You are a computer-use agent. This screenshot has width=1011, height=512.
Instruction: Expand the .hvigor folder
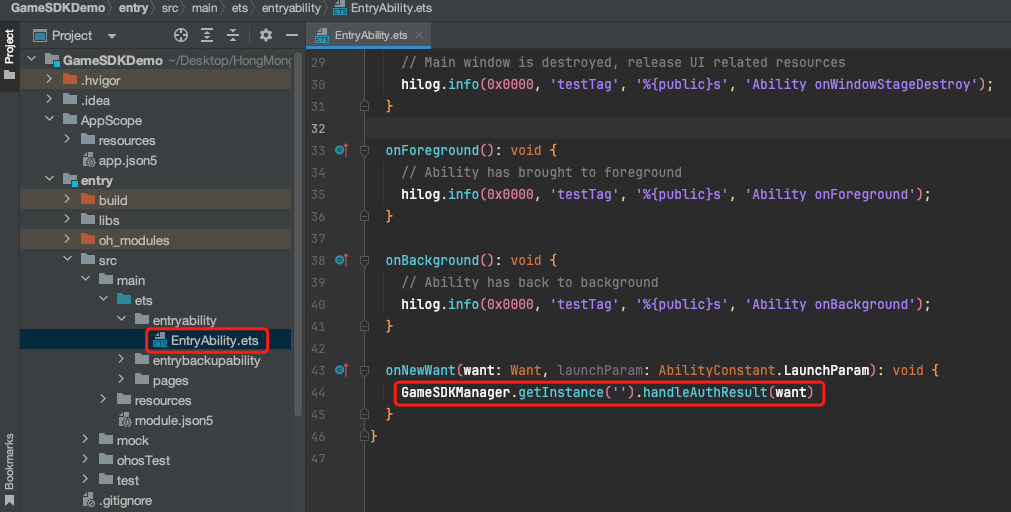[50, 80]
